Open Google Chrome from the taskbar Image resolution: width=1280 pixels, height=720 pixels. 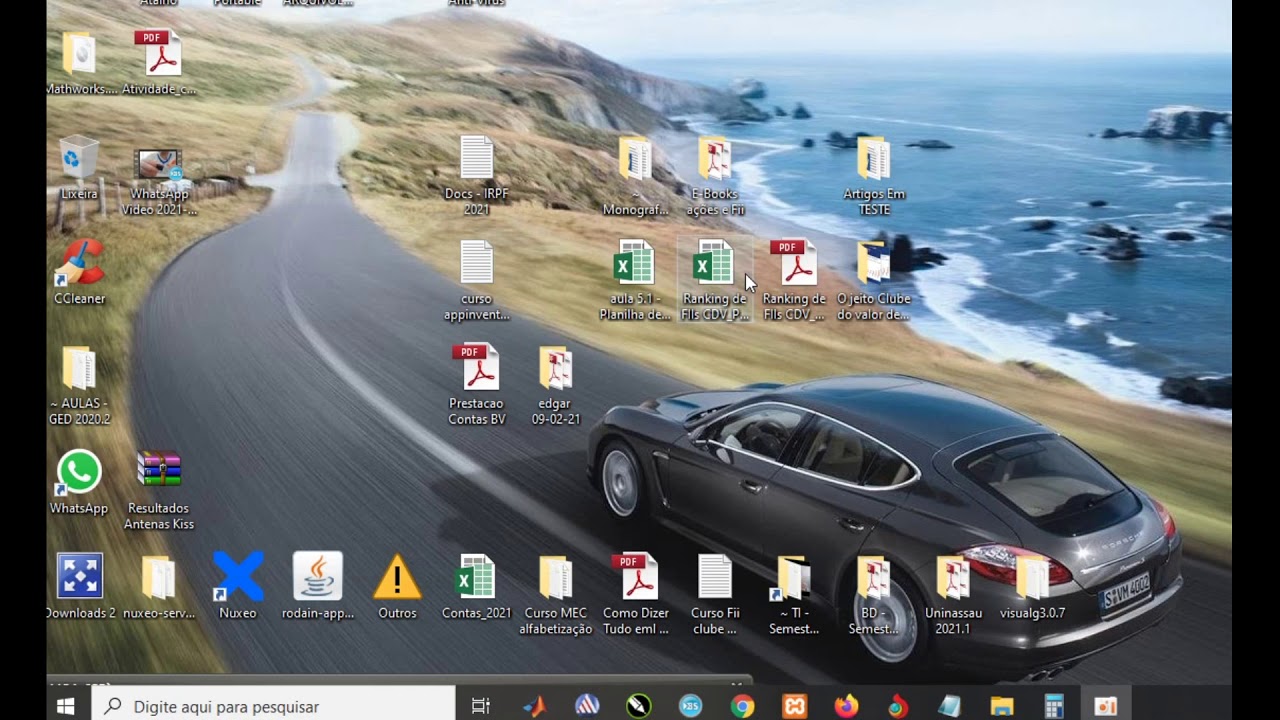tap(742, 706)
